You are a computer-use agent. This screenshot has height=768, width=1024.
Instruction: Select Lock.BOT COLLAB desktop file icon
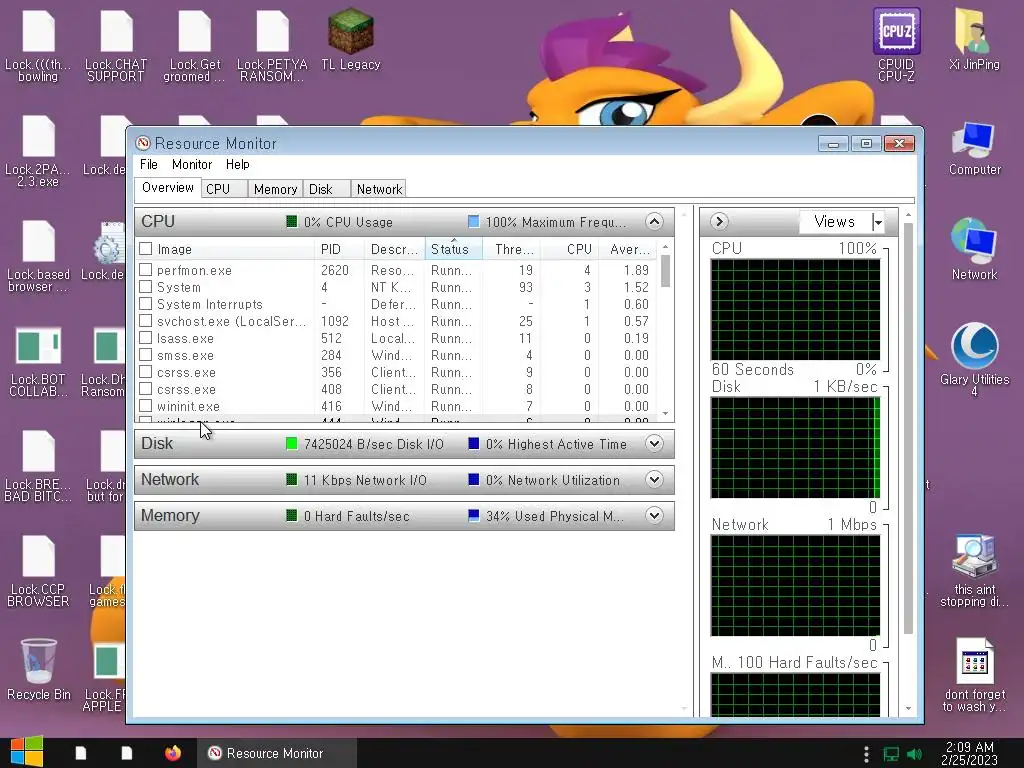[x=38, y=361]
